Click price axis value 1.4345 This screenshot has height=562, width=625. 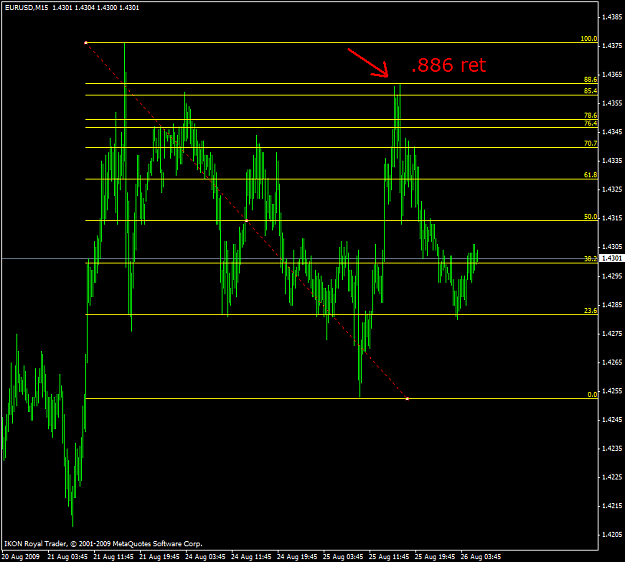click(612, 132)
